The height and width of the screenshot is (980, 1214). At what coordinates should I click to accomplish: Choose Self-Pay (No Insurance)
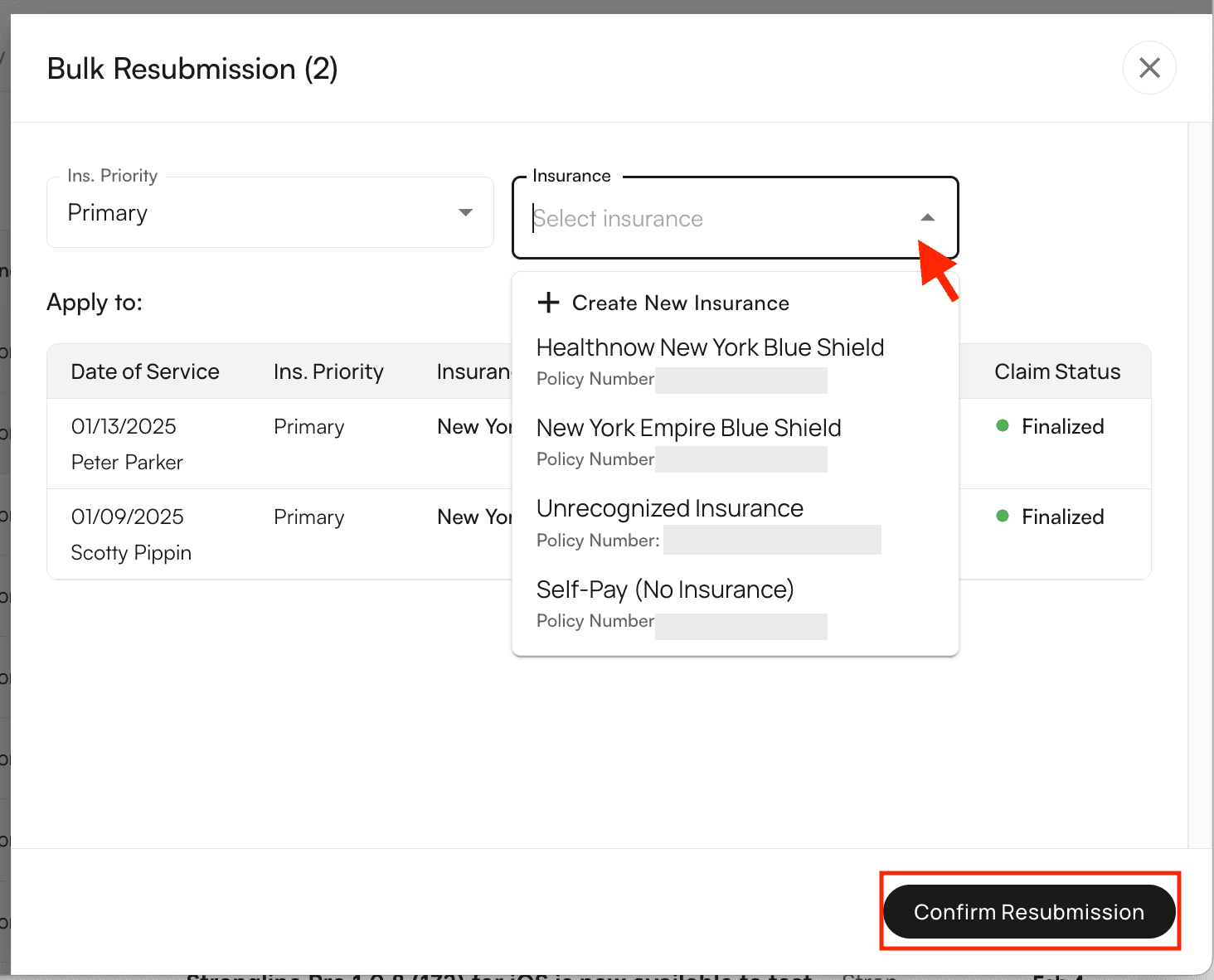tap(736, 604)
